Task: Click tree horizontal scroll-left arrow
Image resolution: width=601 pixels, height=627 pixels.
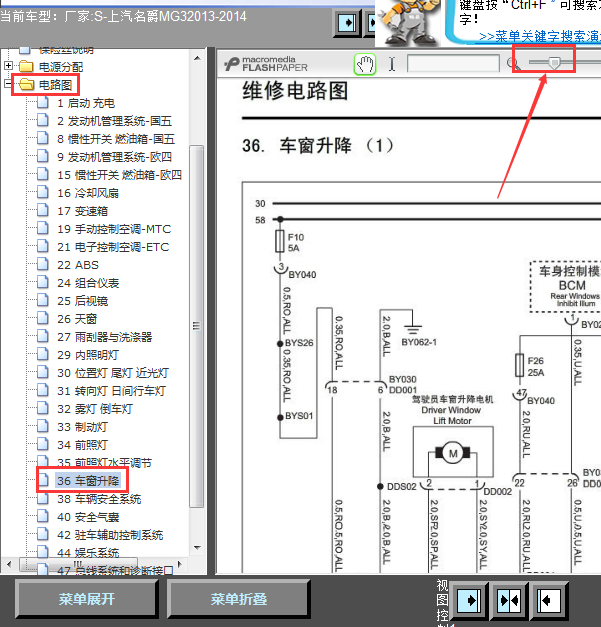Action: 9,565
